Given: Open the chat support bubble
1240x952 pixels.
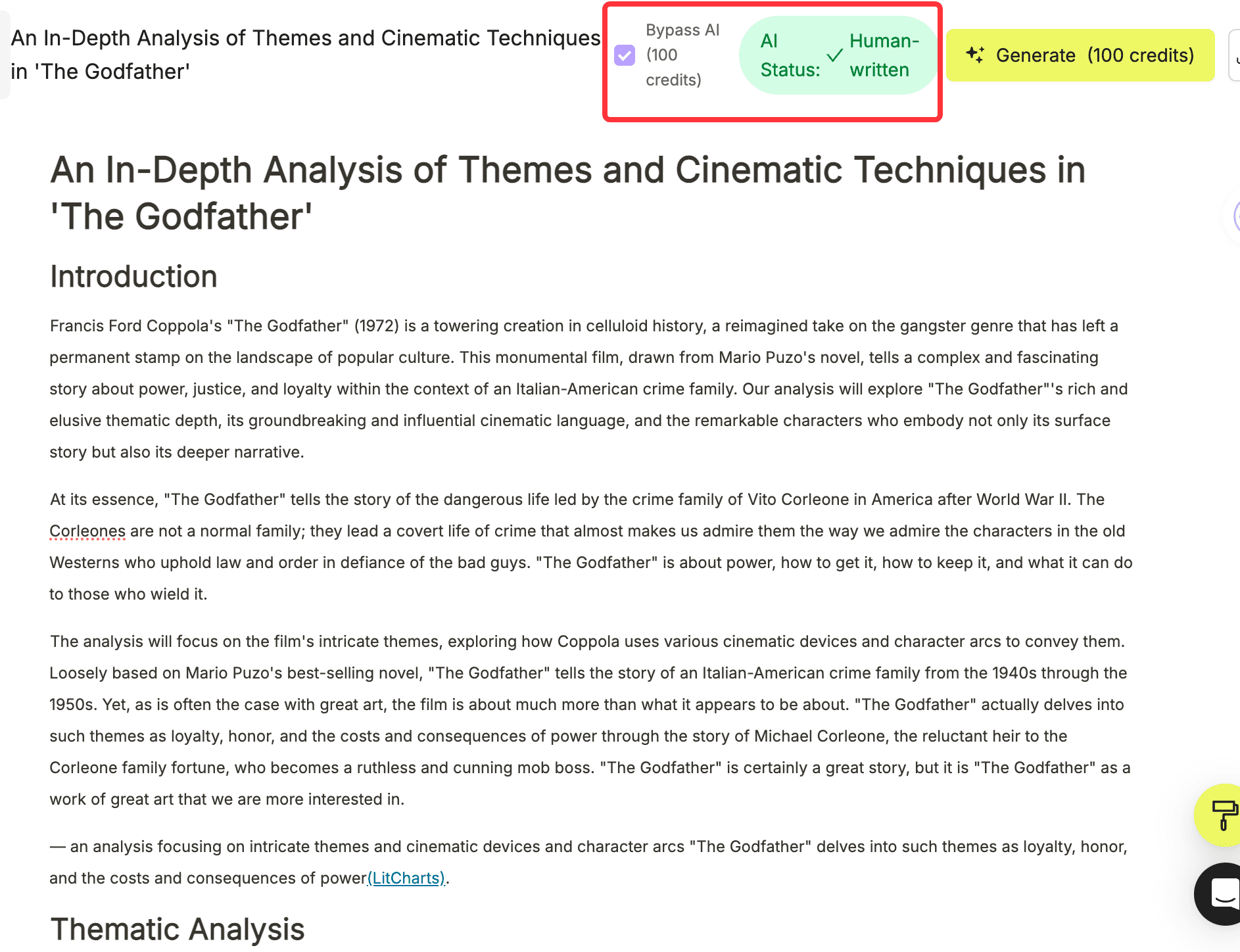Looking at the screenshot, I should [x=1220, y=893].
